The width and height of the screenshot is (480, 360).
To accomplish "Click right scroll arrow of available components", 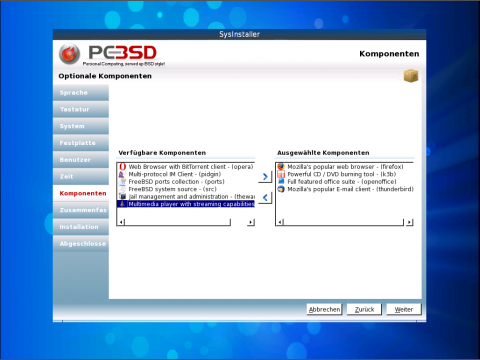I will [x=251, y=222].
